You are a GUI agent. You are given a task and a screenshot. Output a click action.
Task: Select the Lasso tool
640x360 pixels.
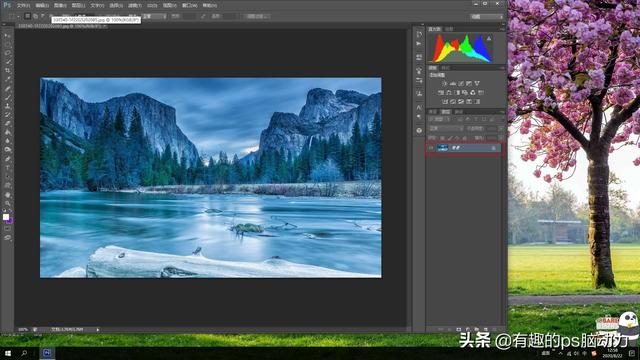[x=7, y=53]
